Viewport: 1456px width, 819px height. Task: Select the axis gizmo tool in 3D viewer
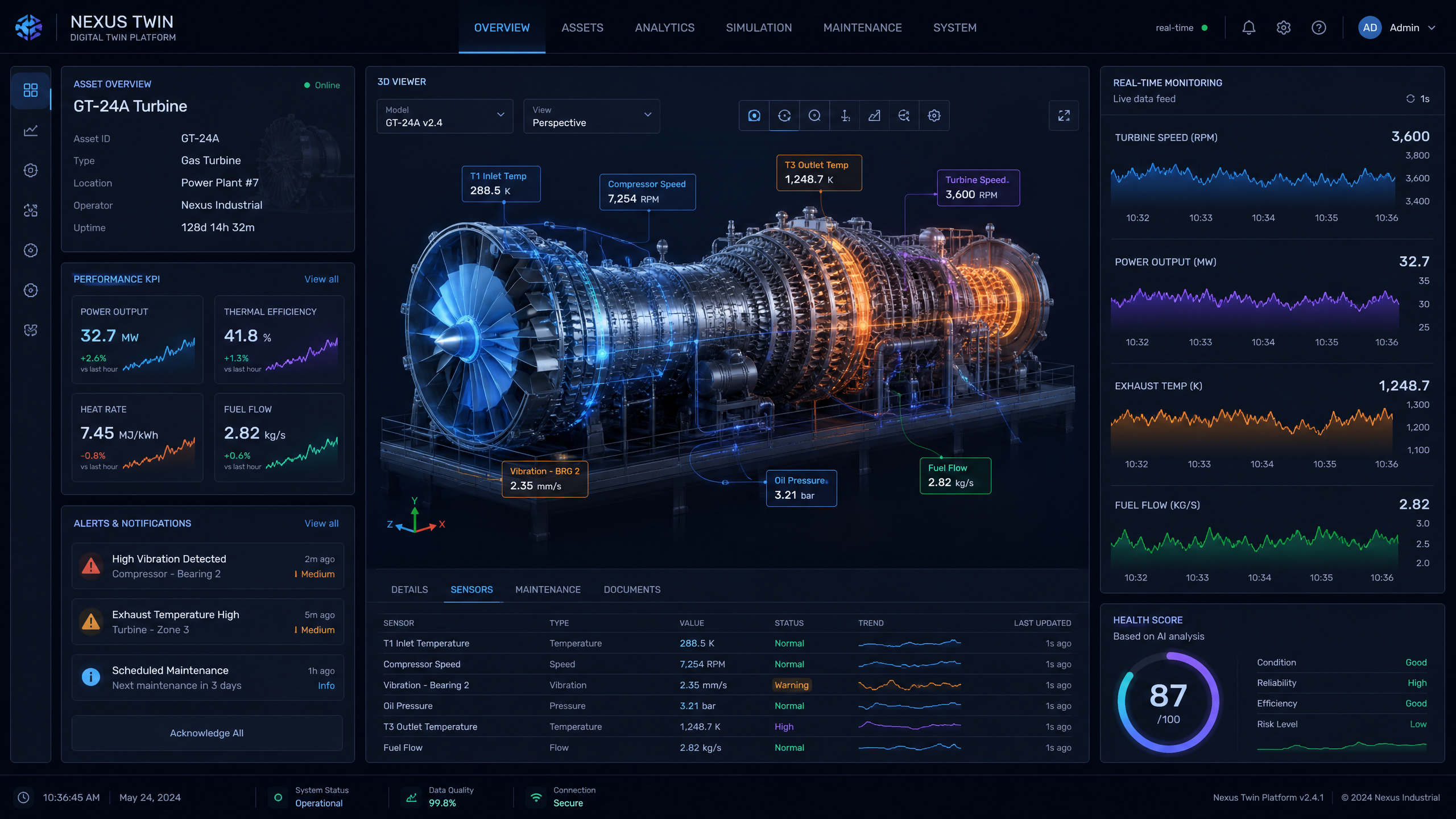pyautogui.click(x=845, y=115)
